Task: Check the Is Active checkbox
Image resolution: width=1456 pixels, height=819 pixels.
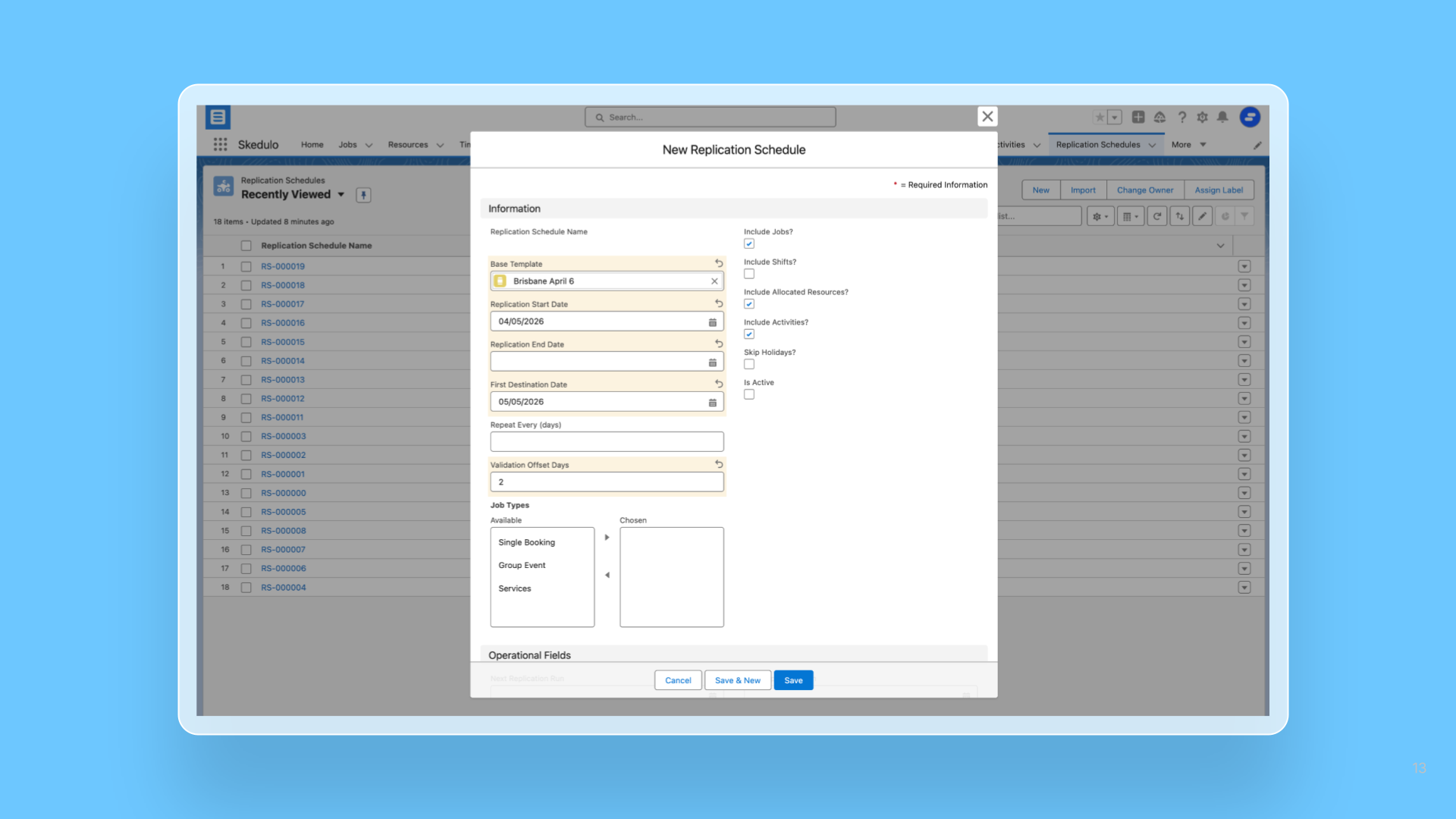Action: pyautogui.click(x=748, y=394)
